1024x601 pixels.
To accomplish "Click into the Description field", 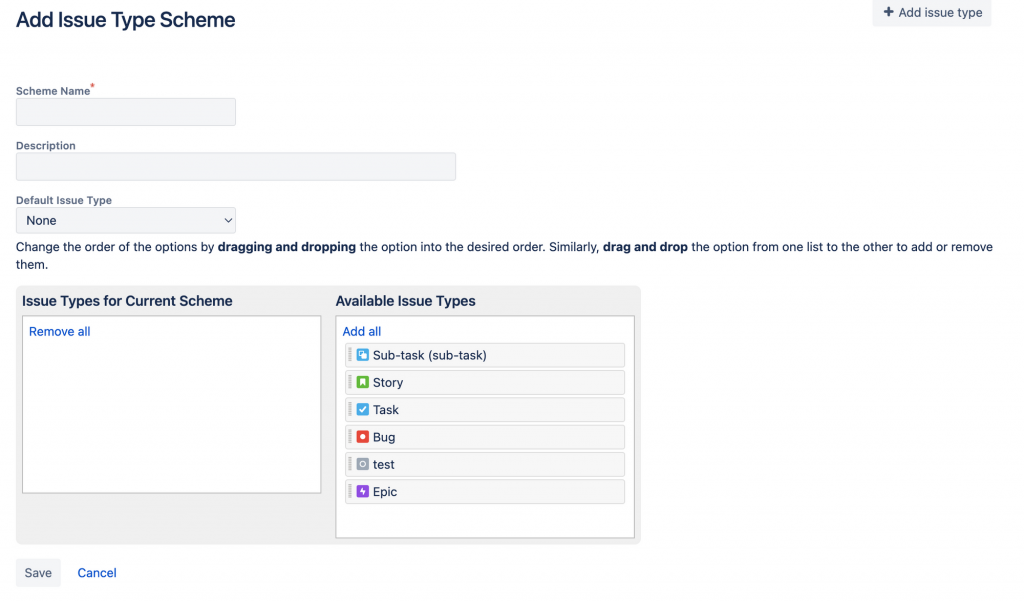I will [236, 166].
